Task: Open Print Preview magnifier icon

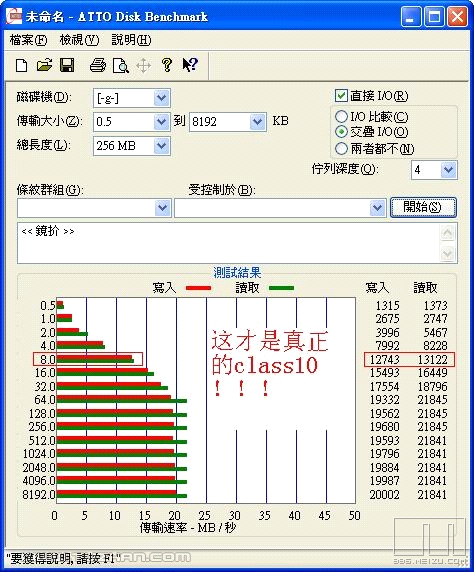Action: (x=120, y=66)
